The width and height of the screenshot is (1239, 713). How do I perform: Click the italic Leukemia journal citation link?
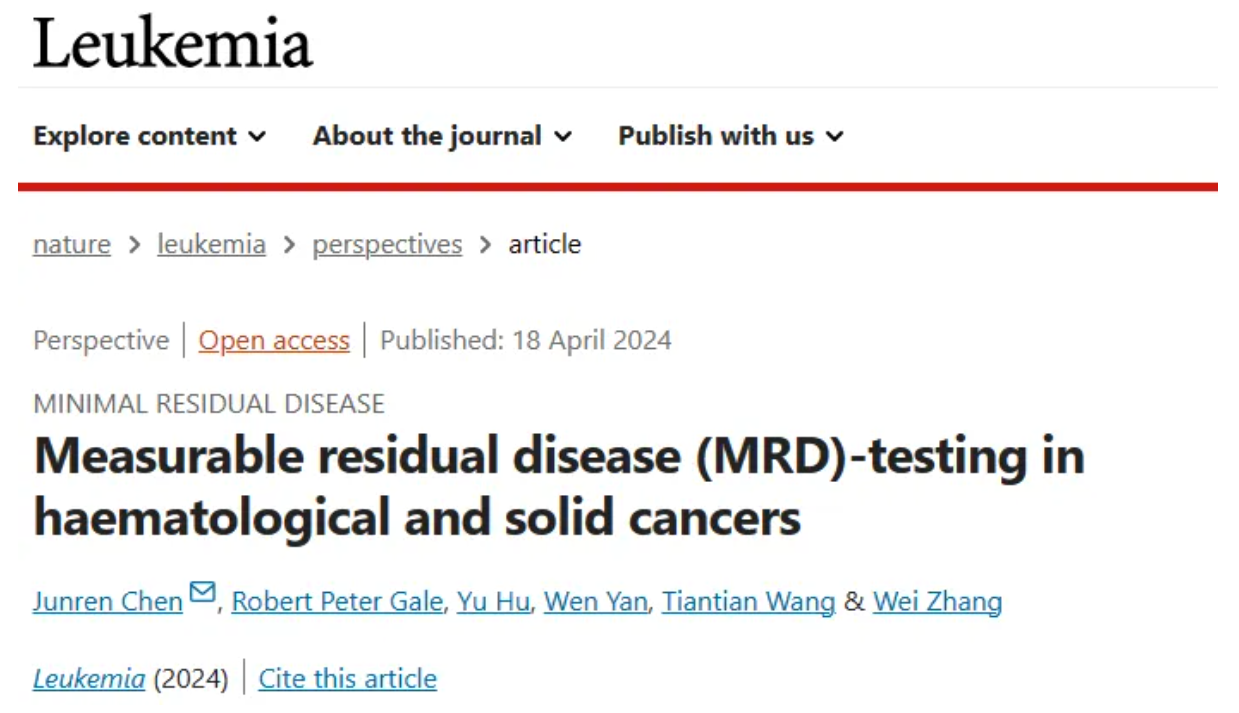[x=89, y=678]
